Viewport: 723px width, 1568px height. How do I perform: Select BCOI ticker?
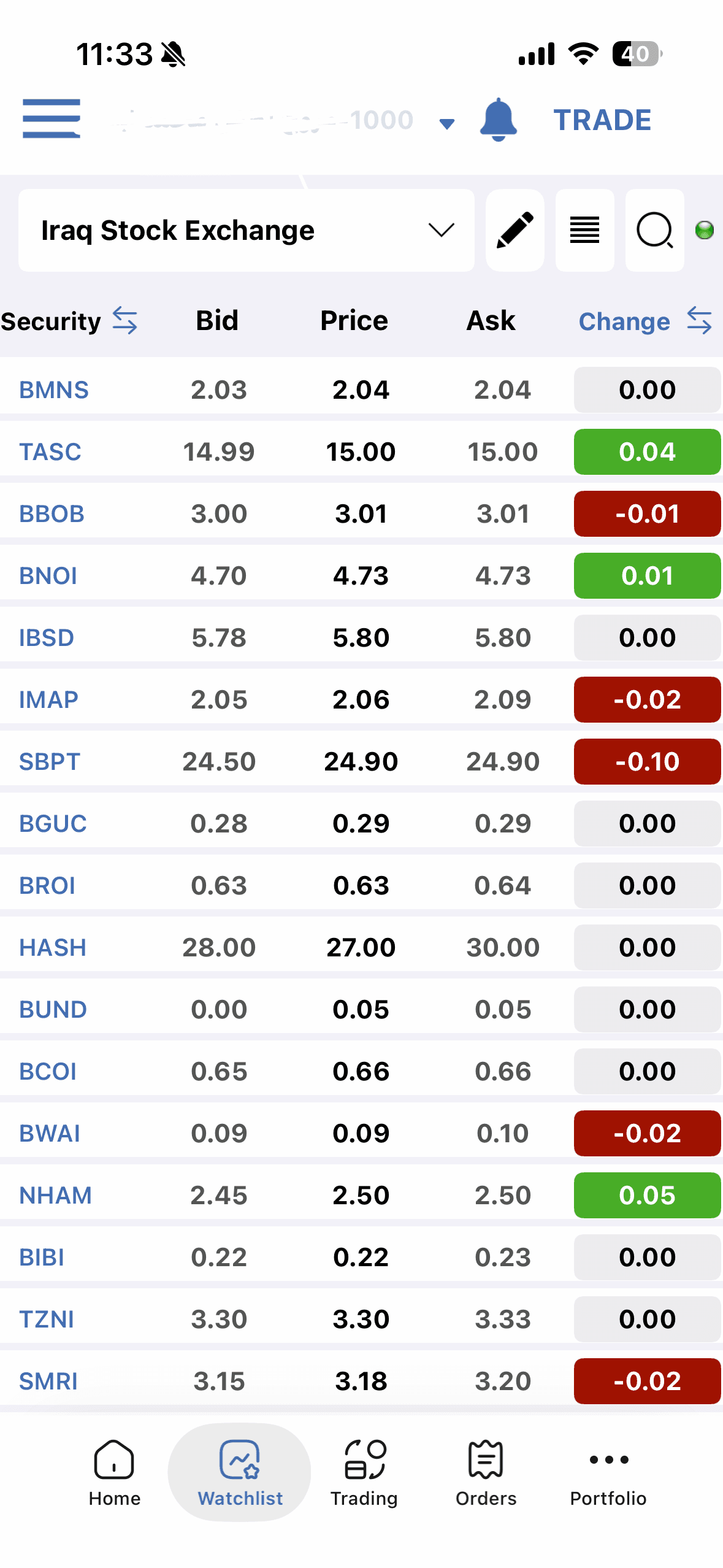point(48,1071)
